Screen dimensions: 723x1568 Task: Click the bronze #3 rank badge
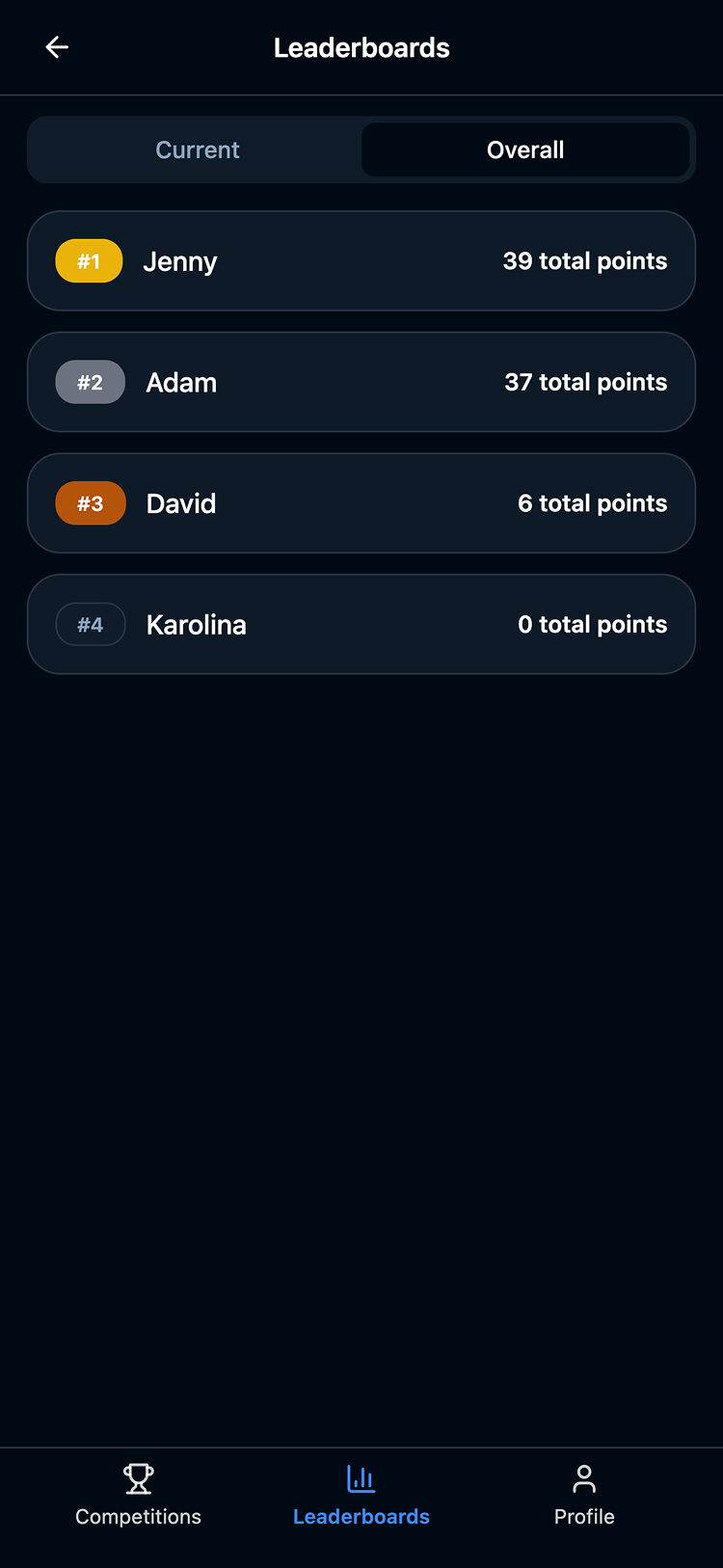tap(90, 503)
